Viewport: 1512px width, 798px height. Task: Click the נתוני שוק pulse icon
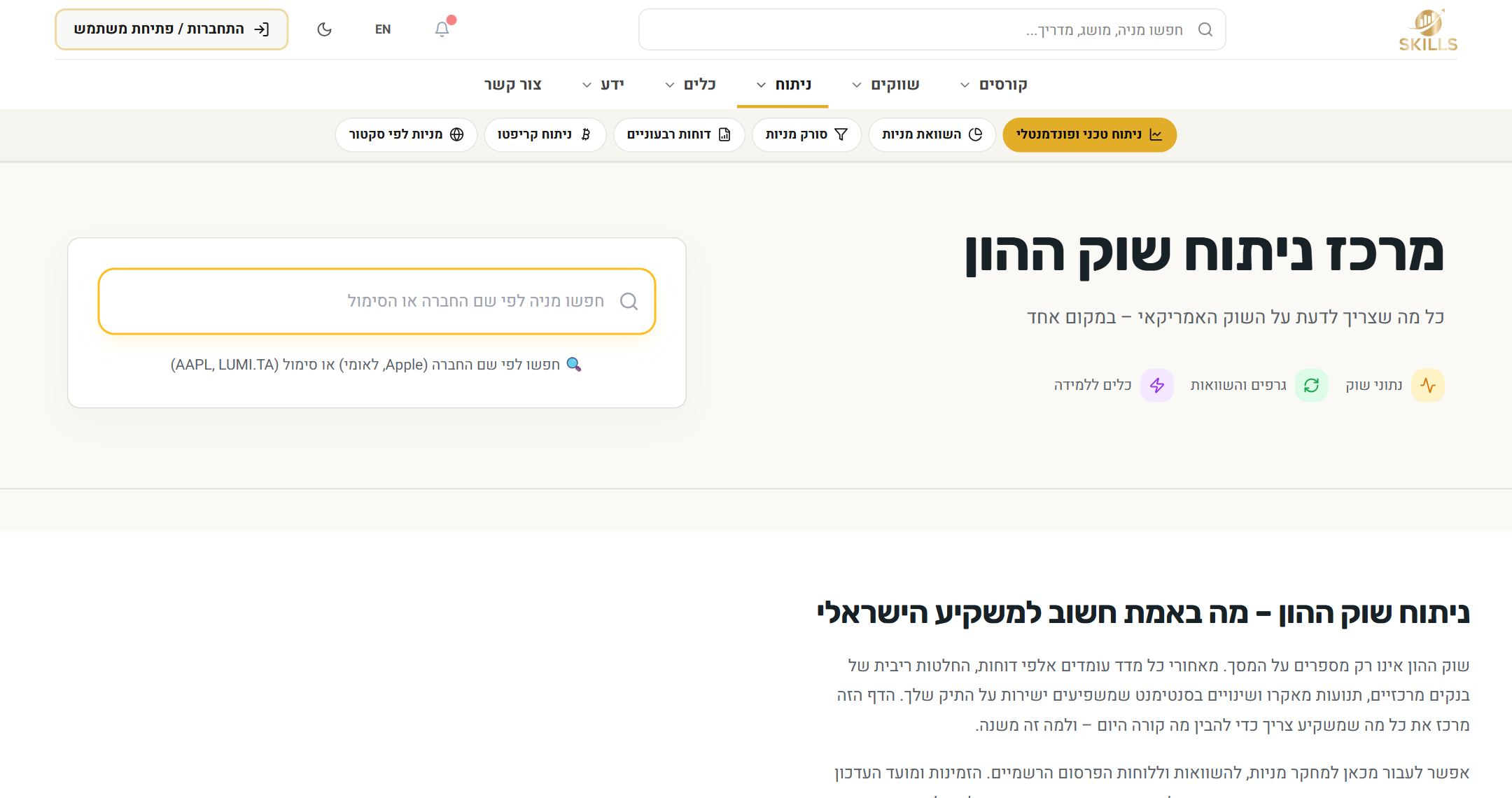coord(1428,385)
